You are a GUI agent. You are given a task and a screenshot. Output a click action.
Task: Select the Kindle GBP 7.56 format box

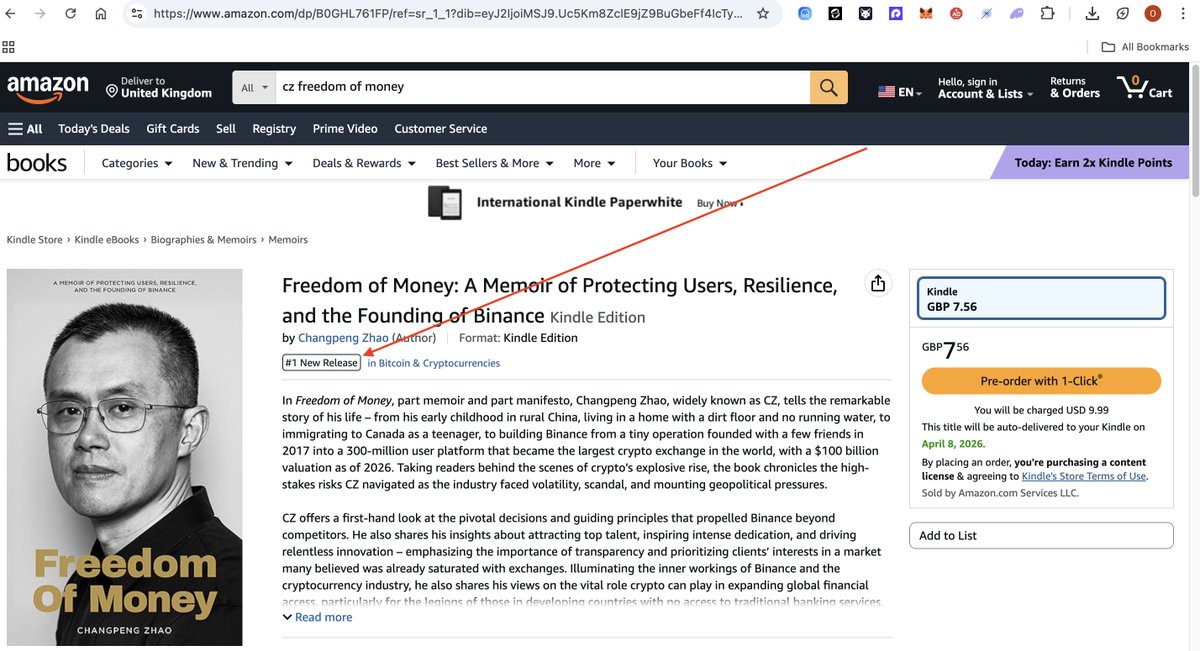click(1041, 299)
